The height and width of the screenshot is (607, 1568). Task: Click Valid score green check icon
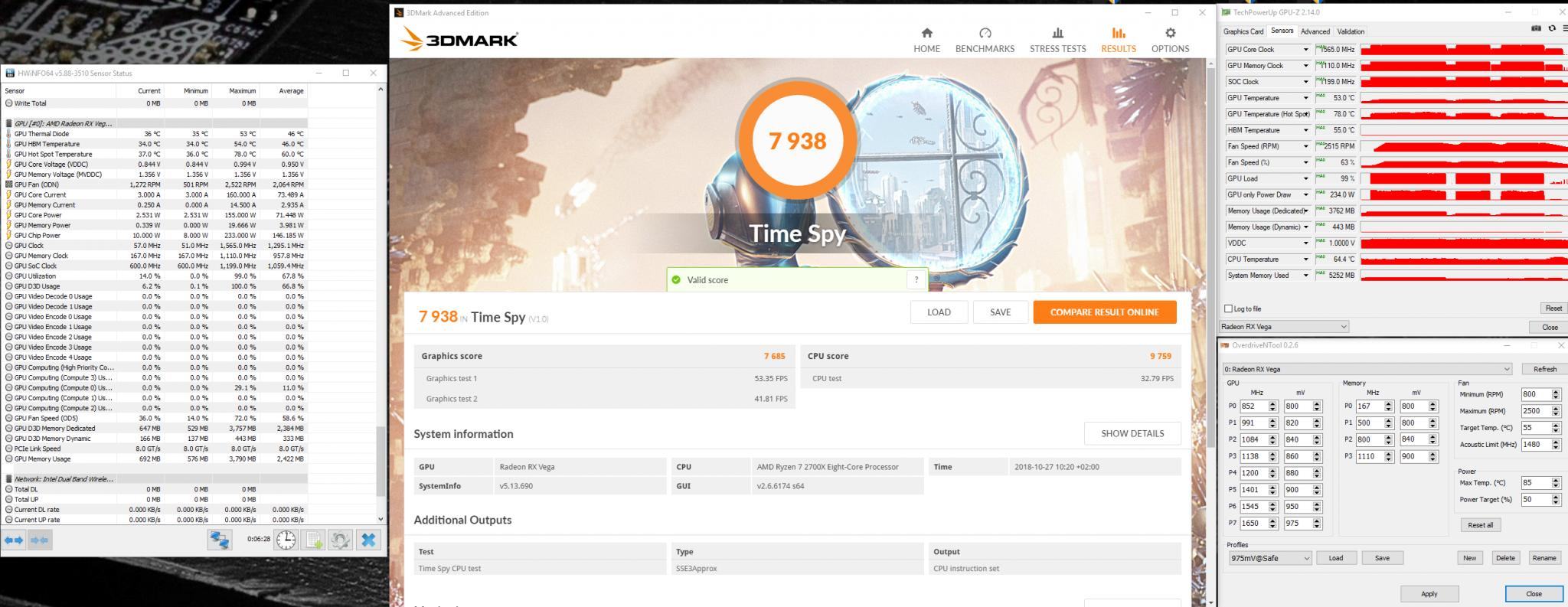coord(676,279)
